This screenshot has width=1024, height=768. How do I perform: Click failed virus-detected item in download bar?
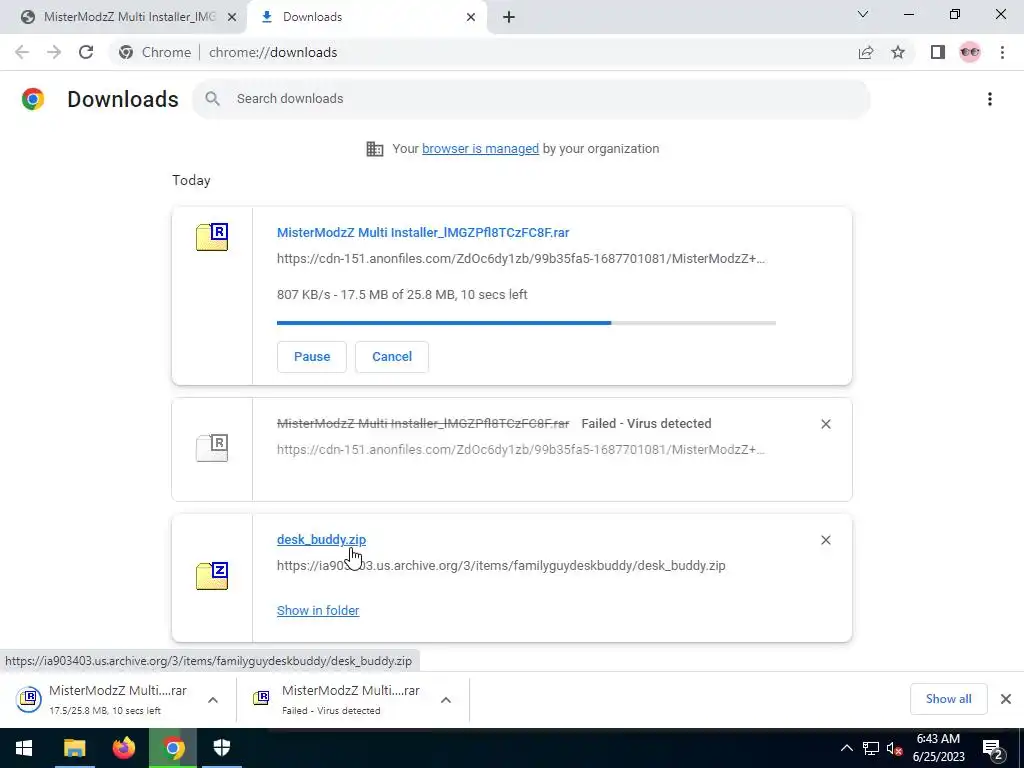pyautogui.click(x=338, y=699)
